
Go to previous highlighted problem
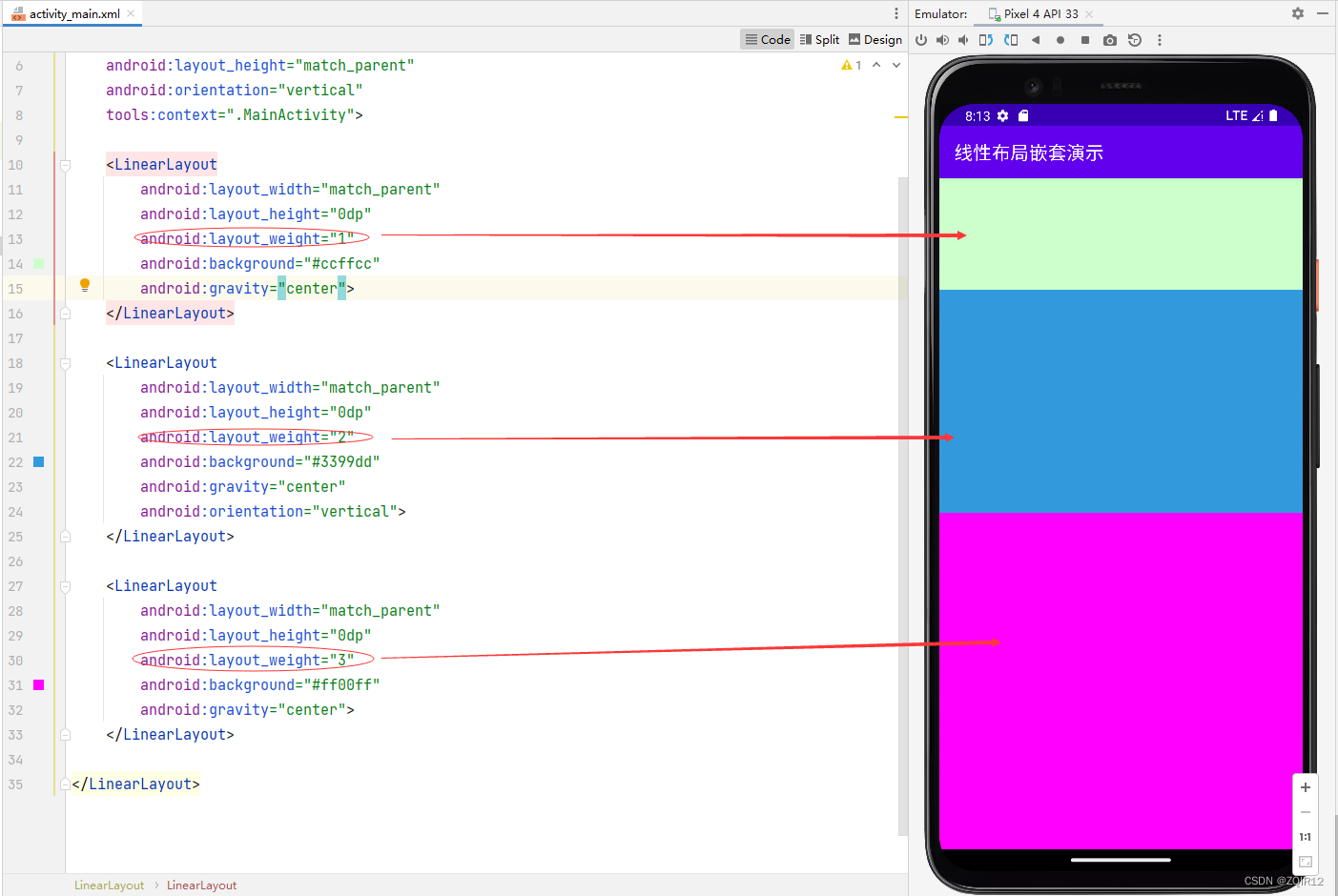(876, 65)
